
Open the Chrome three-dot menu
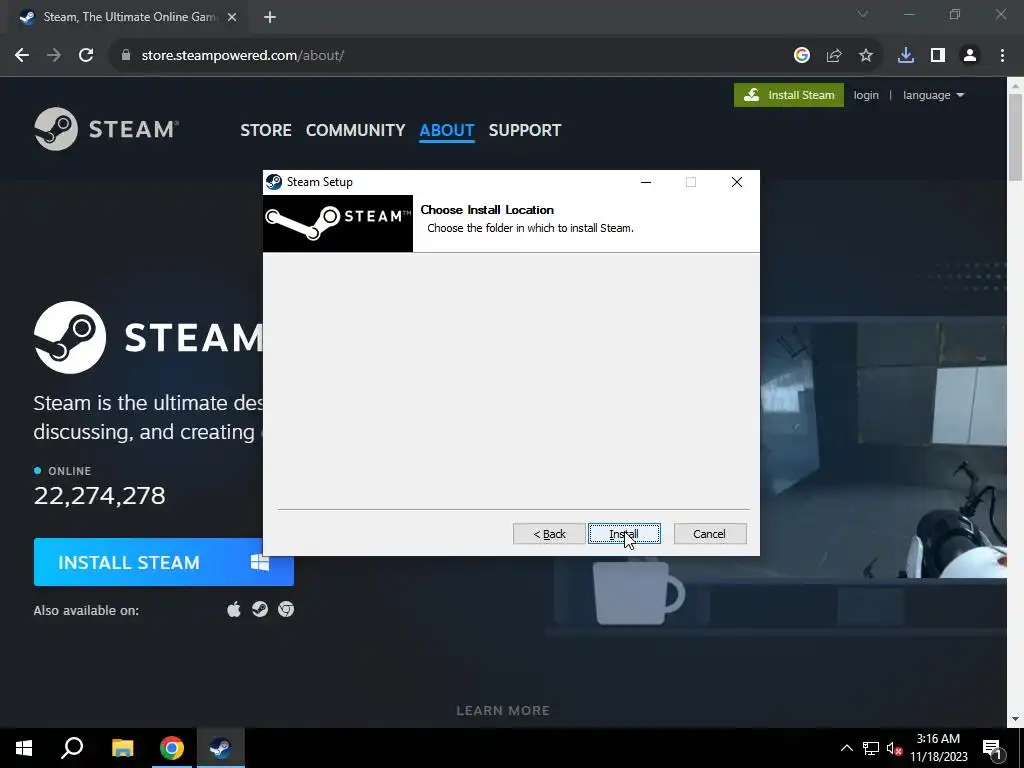pos(1002,56)
